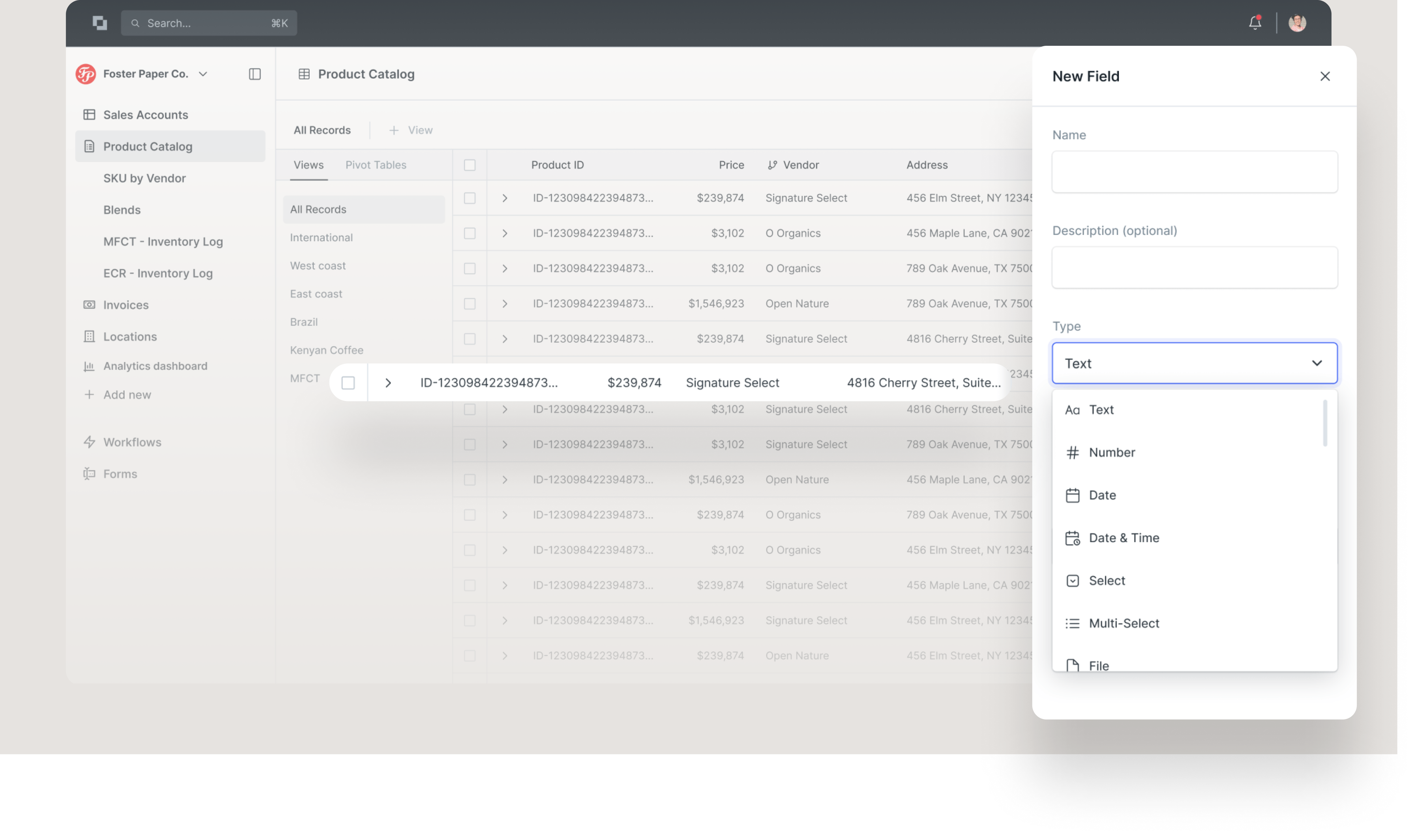Click Add new in the sidebar
The height and width of the screenshot is (840, 1417).
(x=127, y=395)
